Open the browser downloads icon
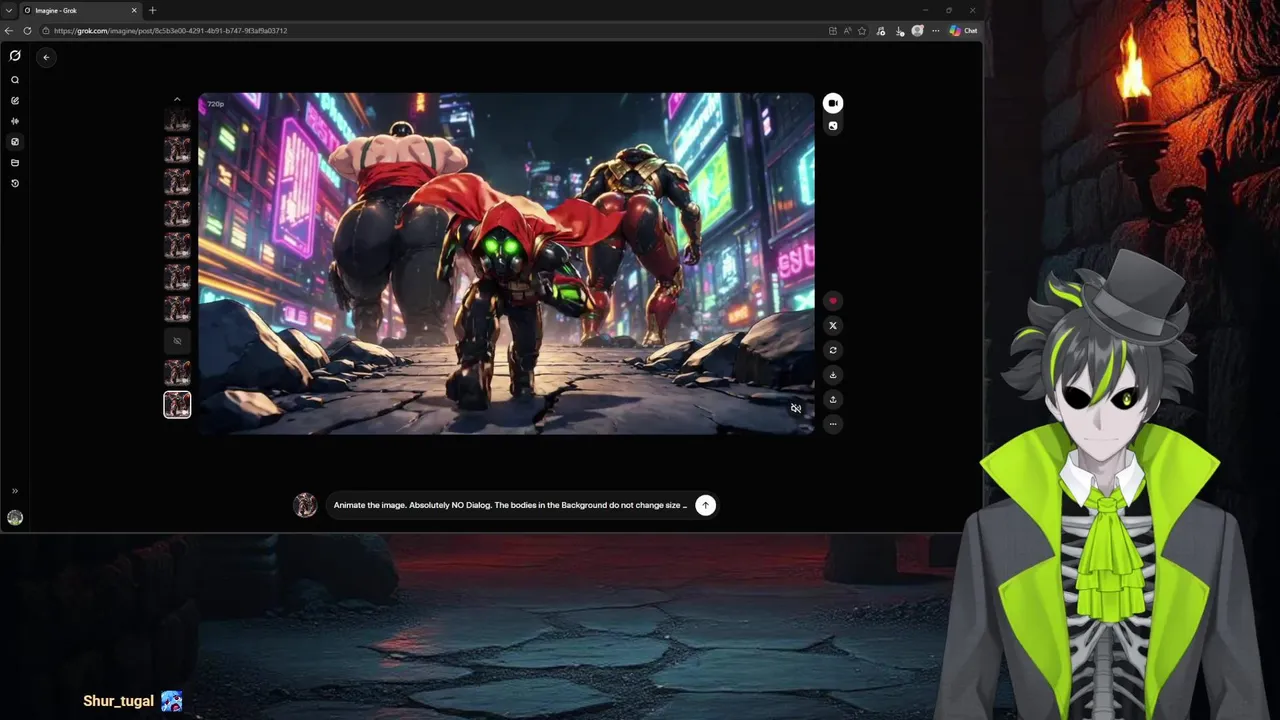Screen dimensions: 1280x720 point(900,31)
